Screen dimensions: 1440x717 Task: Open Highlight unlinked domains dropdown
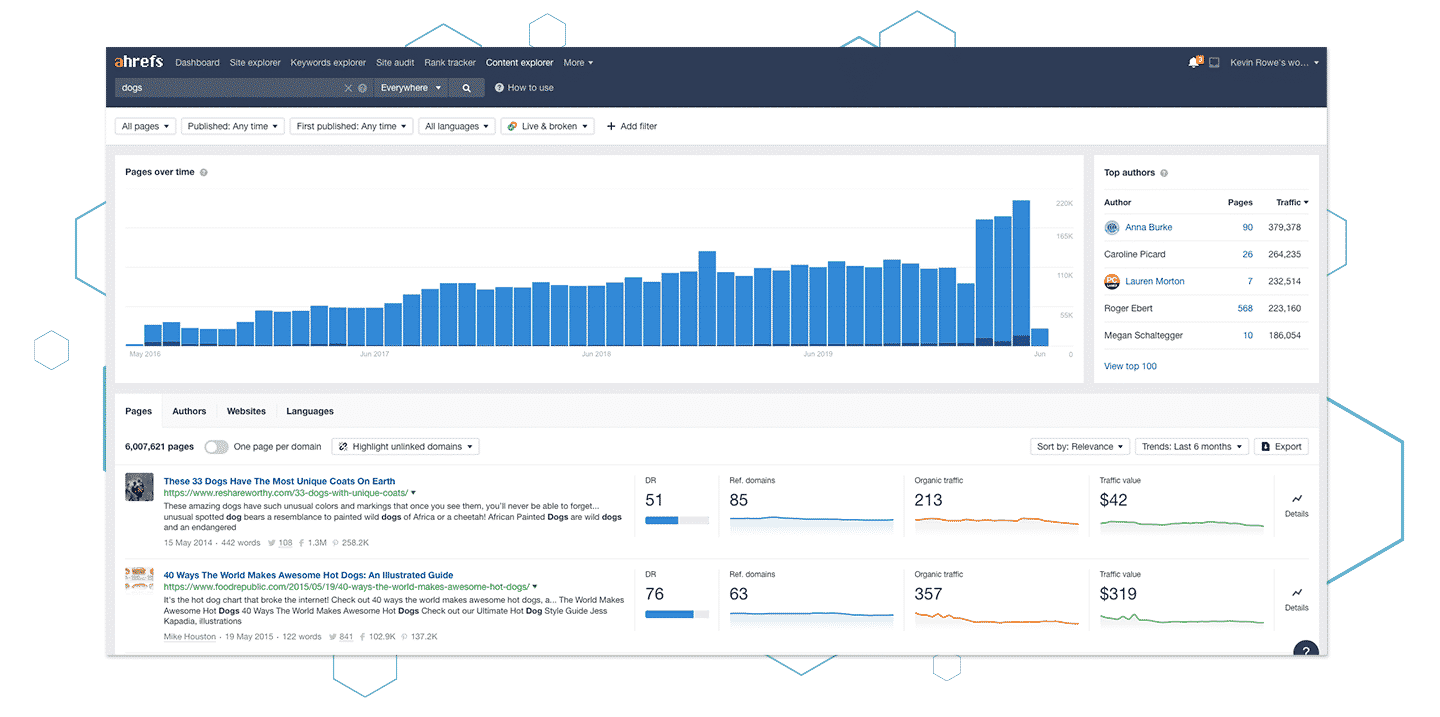coord(405,447)
